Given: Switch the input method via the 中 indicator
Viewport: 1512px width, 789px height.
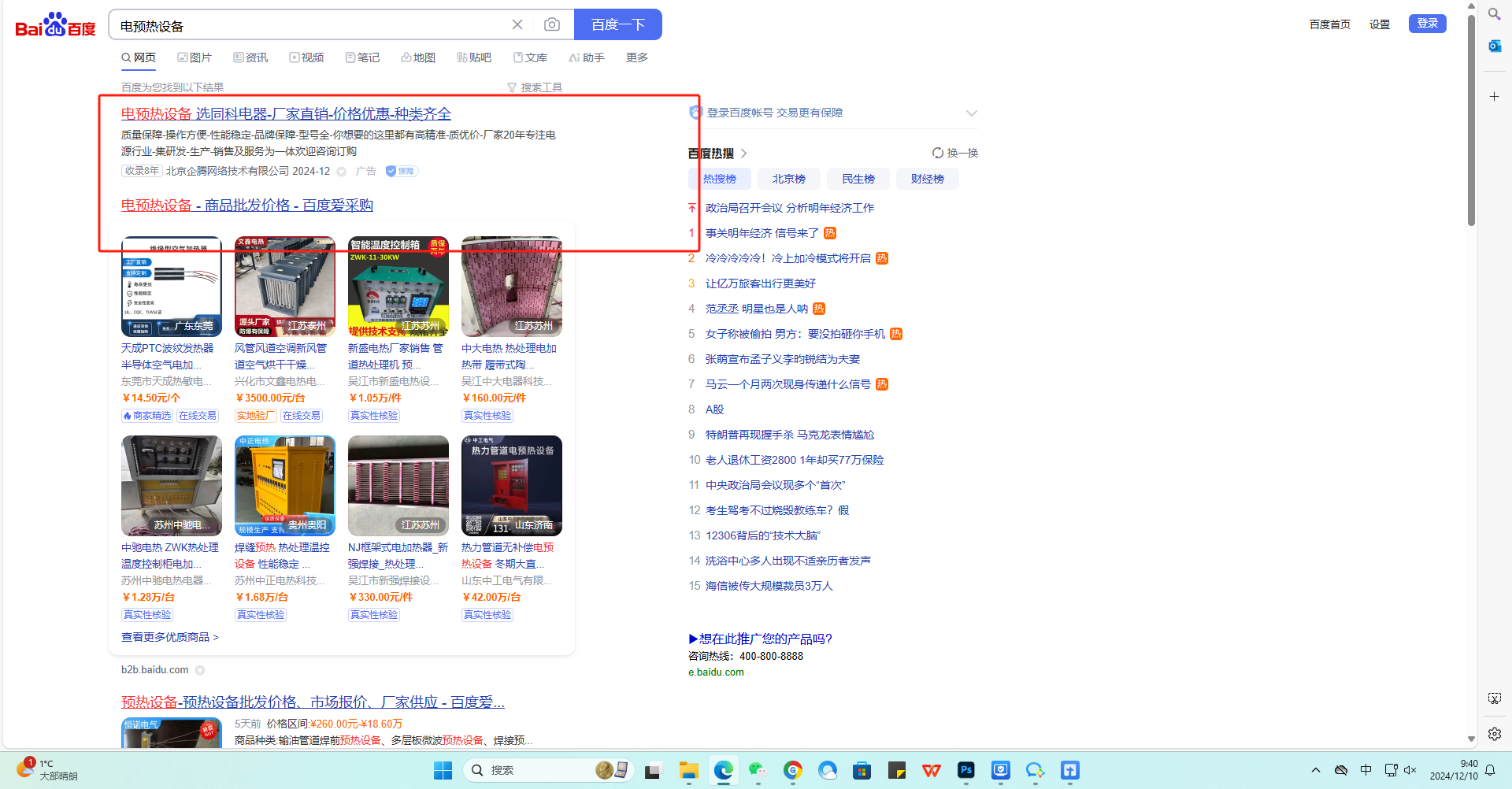Looking at the screenshot, I should pos(1366,770).
